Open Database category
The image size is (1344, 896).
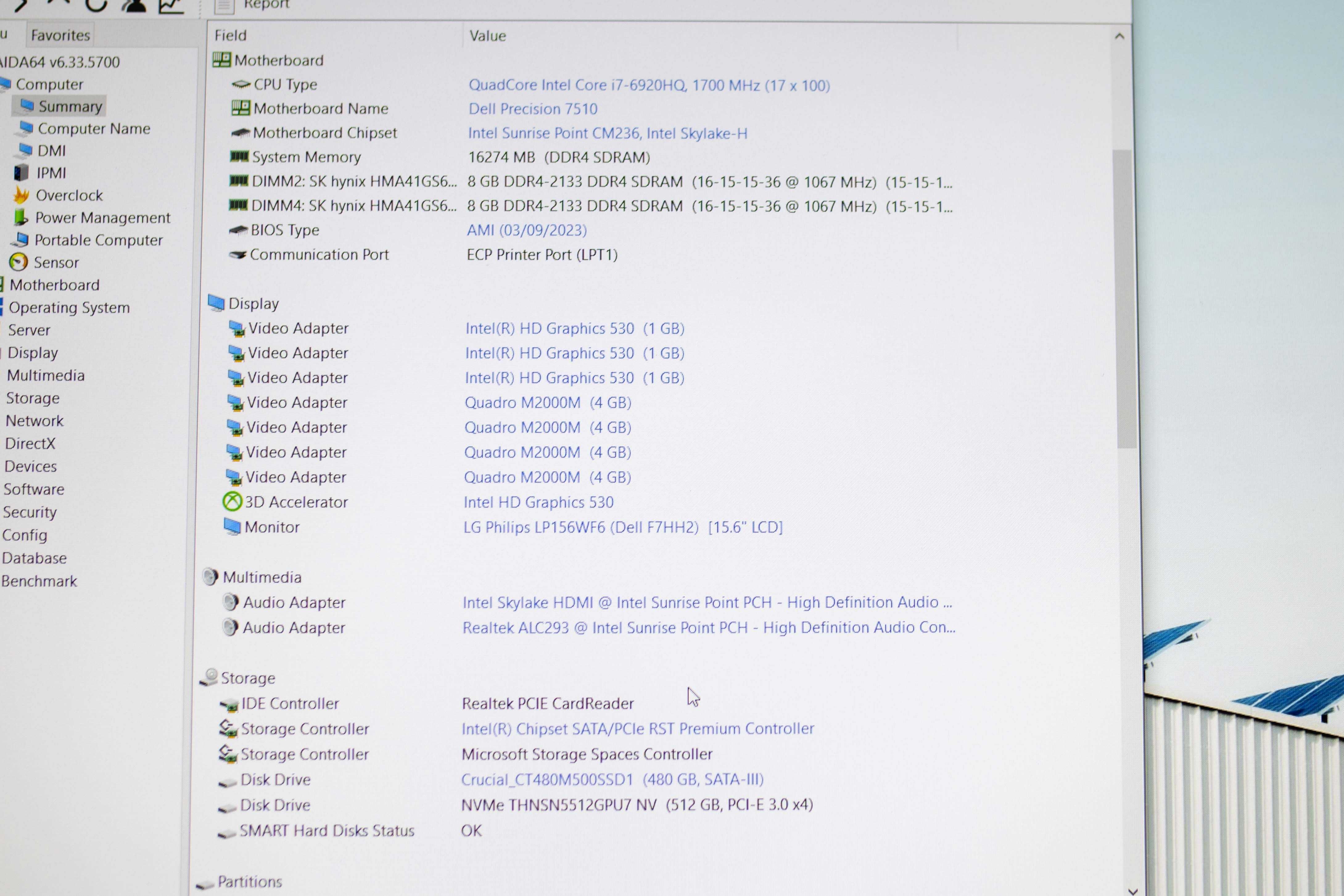coord(34,558)
